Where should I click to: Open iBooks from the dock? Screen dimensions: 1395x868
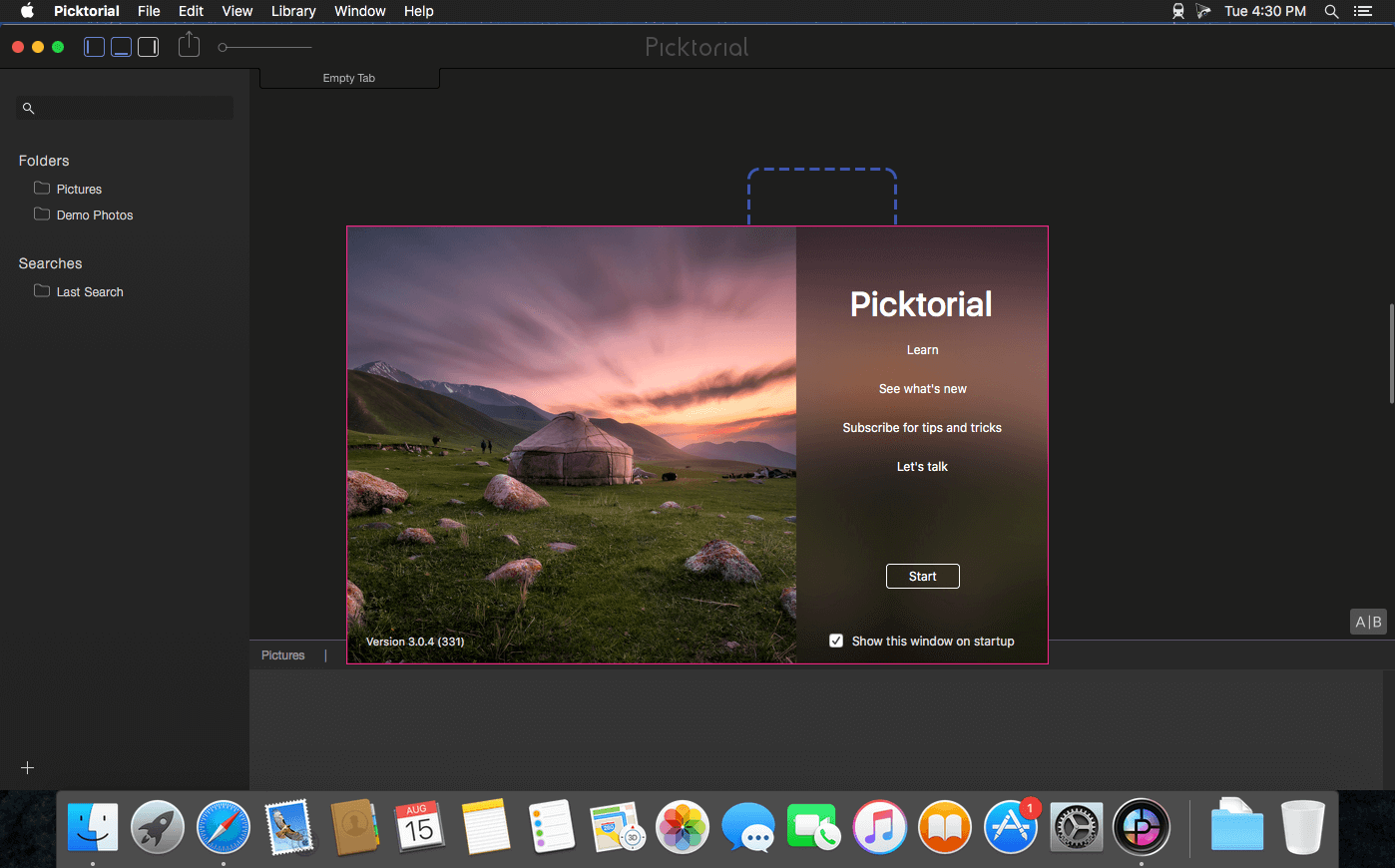945,828
